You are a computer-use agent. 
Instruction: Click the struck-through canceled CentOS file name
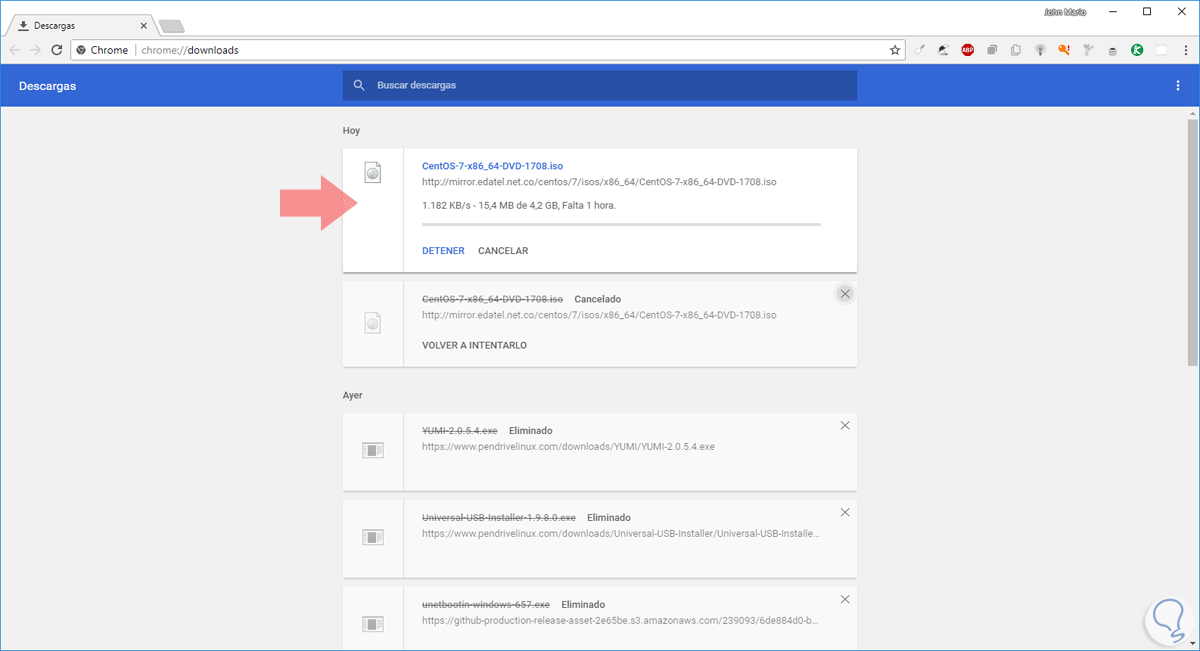[x=492, y=299]
